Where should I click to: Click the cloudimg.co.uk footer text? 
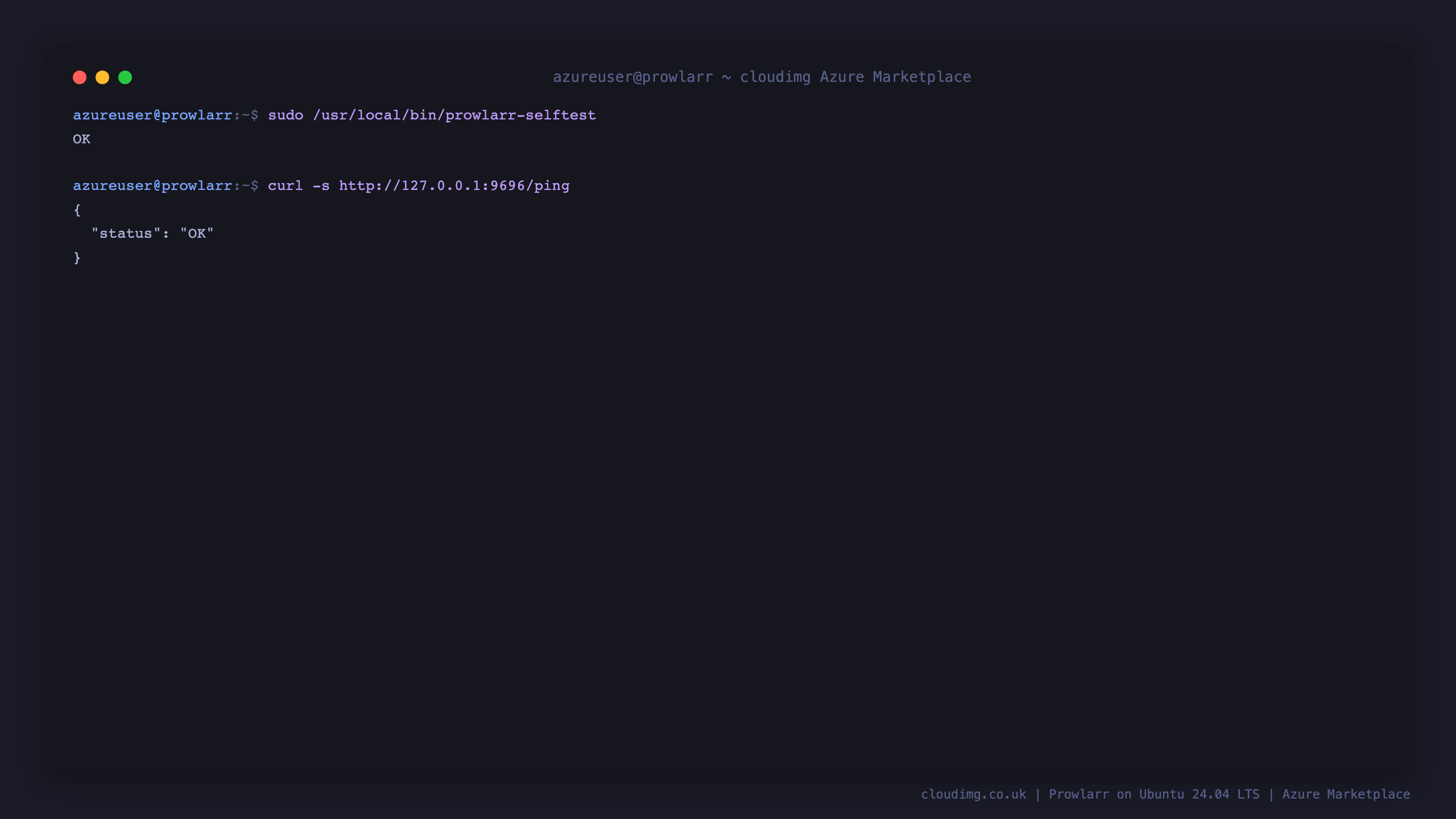974,794
